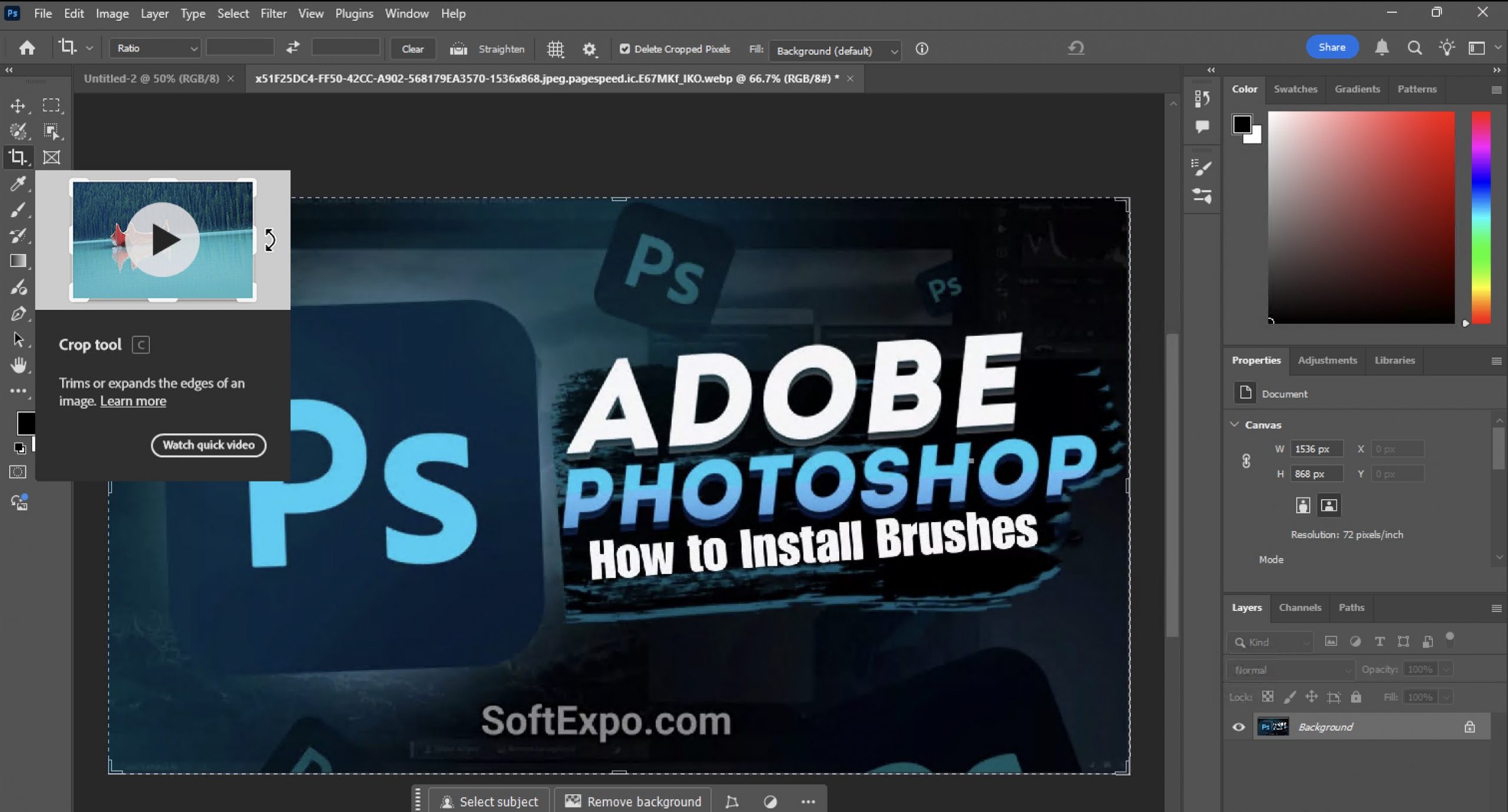
Task: Switch to the Channels tab
Action: tap(1300, 607)
